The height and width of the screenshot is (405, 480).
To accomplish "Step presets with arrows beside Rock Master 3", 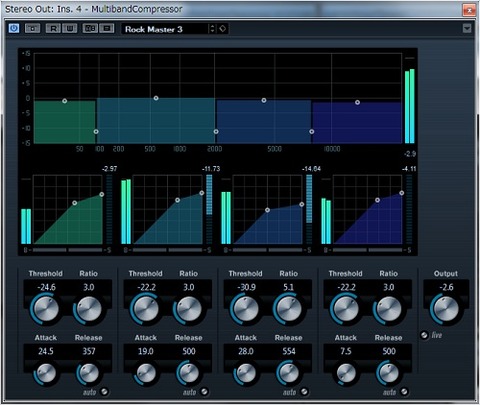I will pos(212,29).
